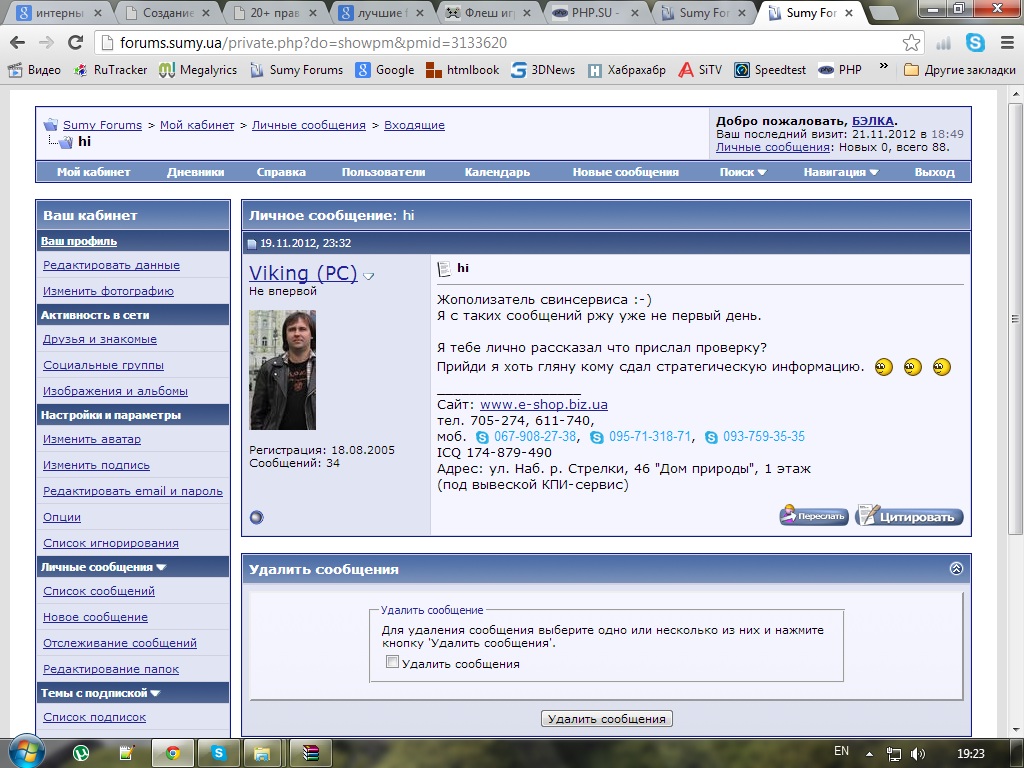The height and width of the screenshot is (768, 1024).
Task: Expand the Поиск dropdown menu
Action: click(x=742, y=172)
